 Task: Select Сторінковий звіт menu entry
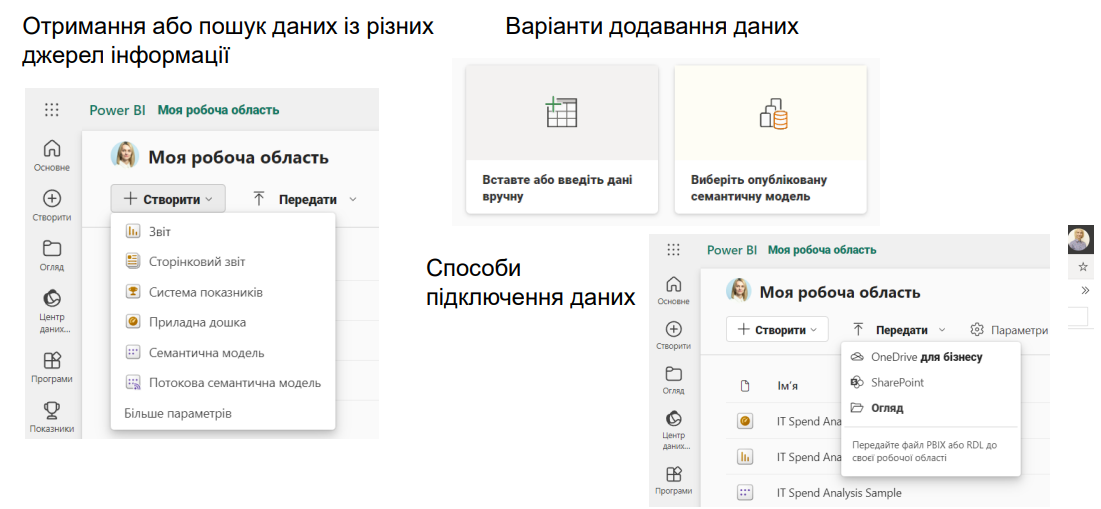coord(196,262)
